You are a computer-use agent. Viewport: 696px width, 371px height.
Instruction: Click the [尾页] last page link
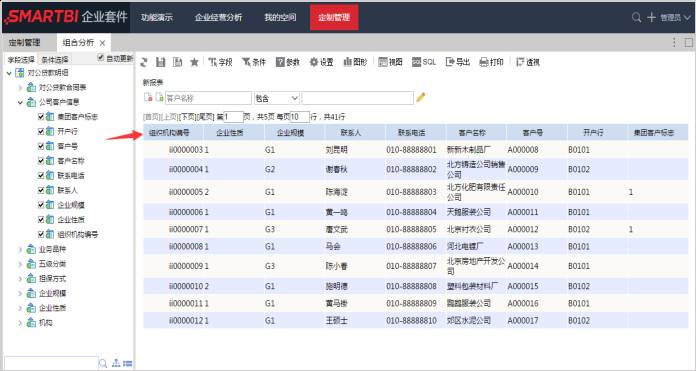205,117
